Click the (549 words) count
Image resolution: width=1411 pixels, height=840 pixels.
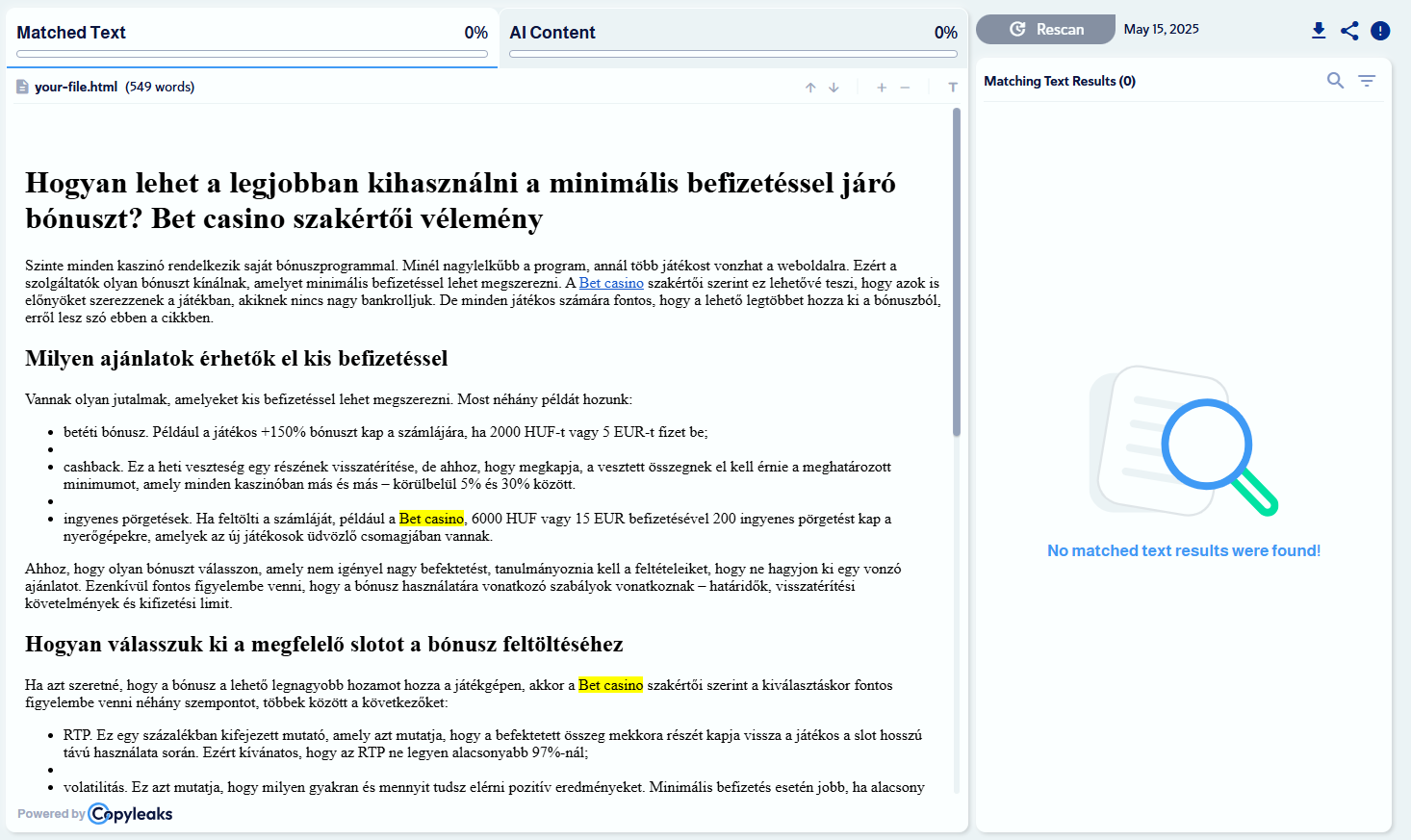click(160, 87)
